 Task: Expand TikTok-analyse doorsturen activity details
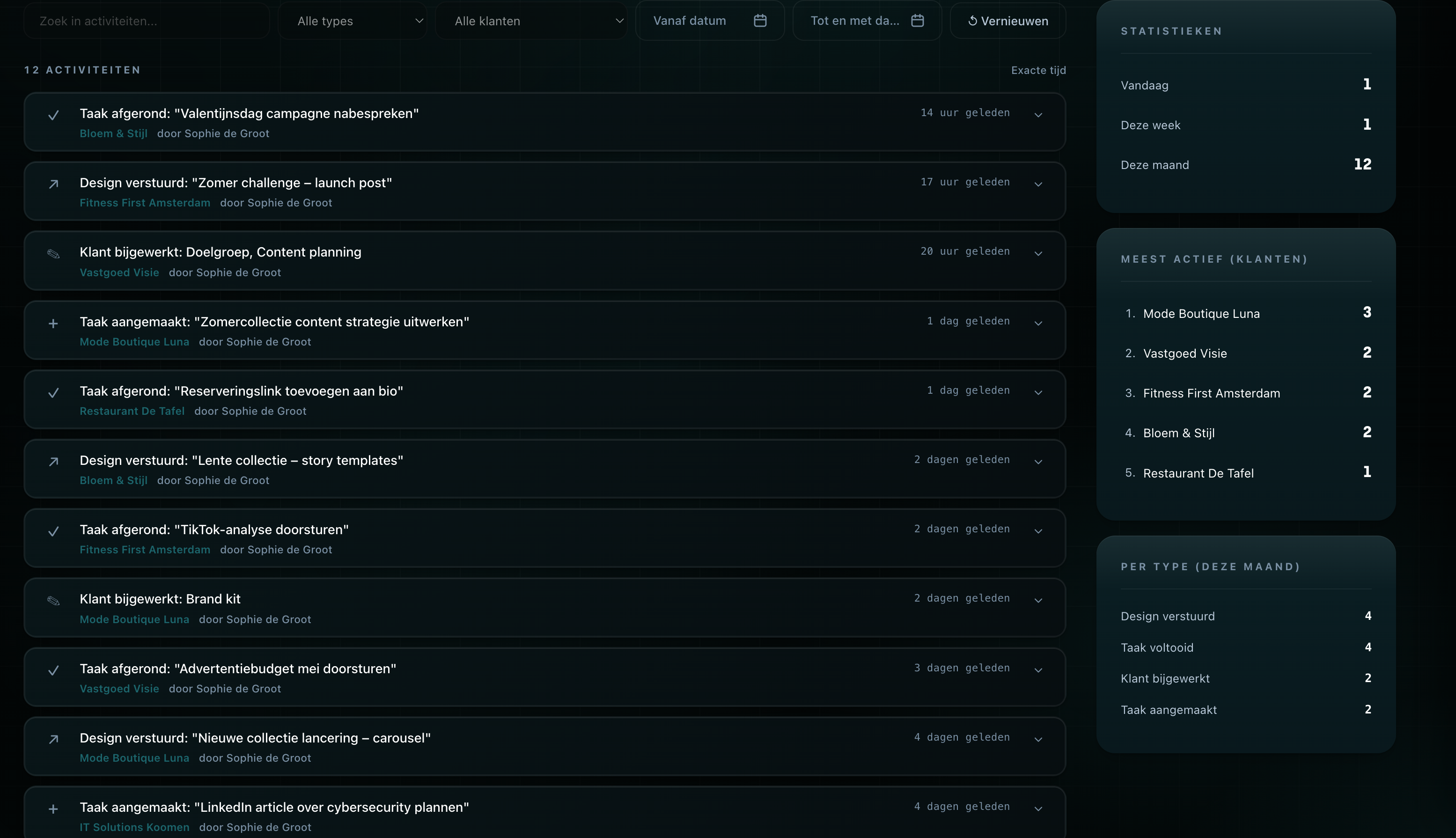(x=1038, y=531)
